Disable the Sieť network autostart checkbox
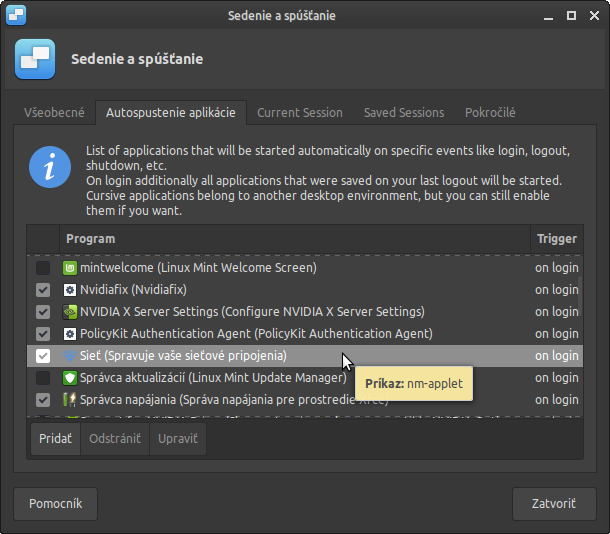 coord(43,356)
